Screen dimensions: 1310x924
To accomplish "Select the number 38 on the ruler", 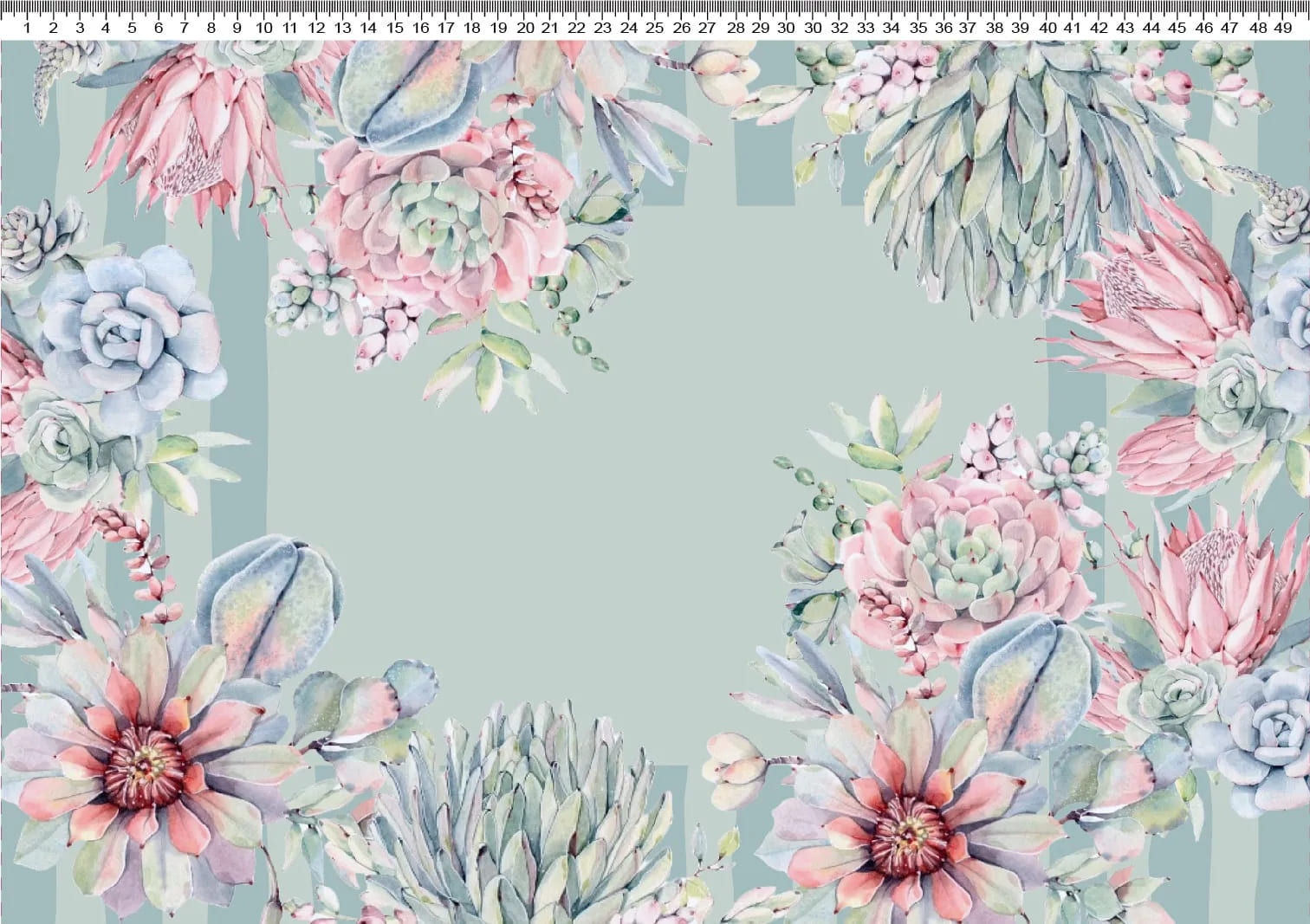I will pyautogui.click(x=995, y=28).
